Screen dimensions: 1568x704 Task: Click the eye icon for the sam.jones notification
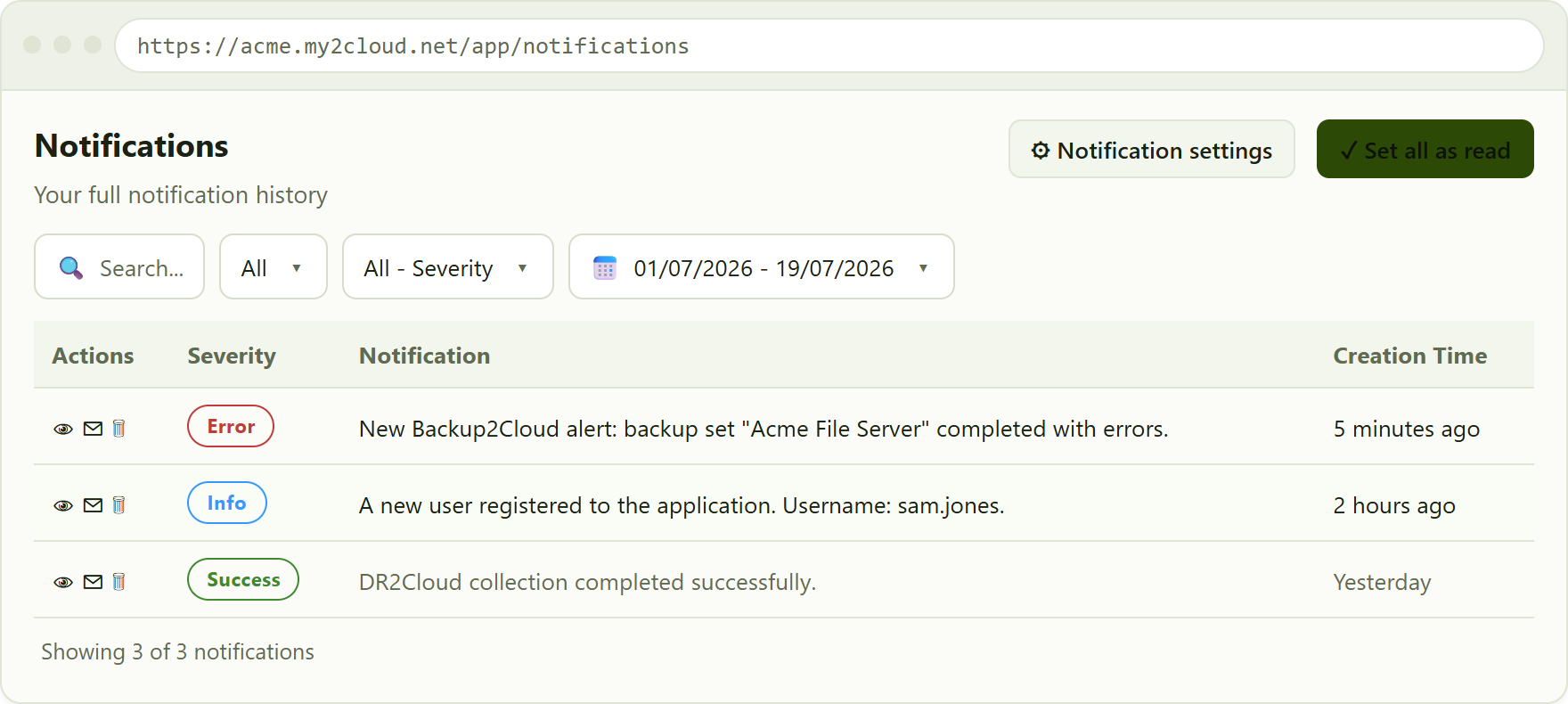63,506
